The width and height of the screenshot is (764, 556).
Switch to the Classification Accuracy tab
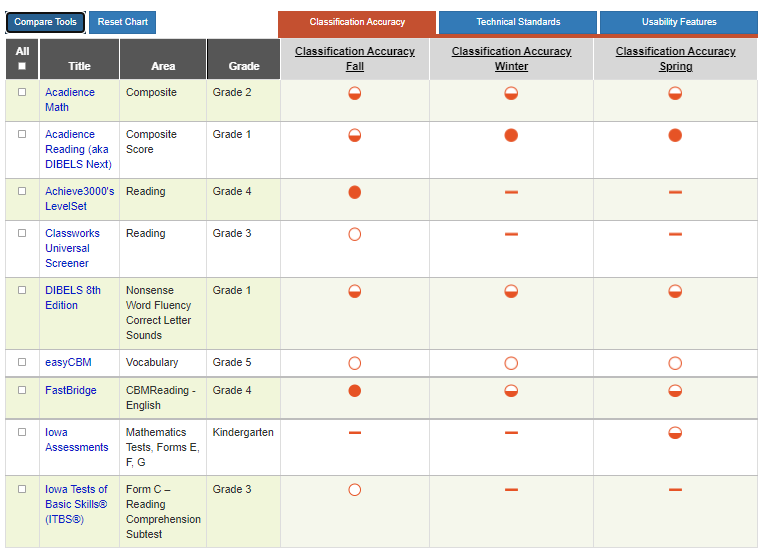[357, 22]
